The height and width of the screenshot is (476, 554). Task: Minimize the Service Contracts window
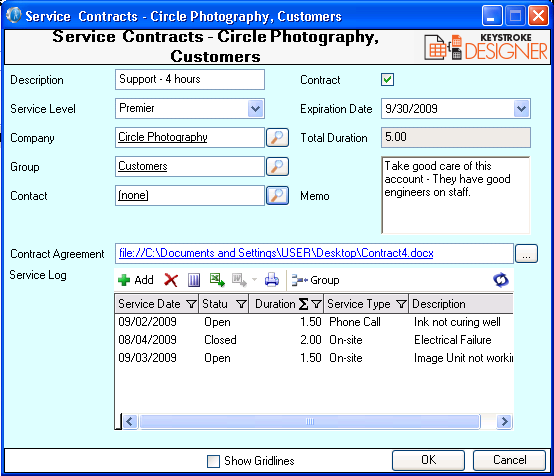coord(492,16)
